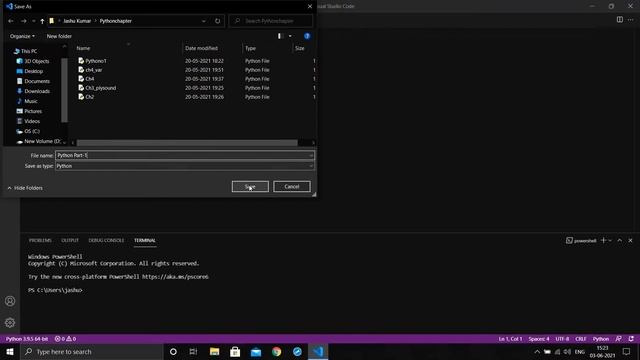The image size is (640, 360).
Task: Change the file view layout icon
Action: tap(281, 36)
